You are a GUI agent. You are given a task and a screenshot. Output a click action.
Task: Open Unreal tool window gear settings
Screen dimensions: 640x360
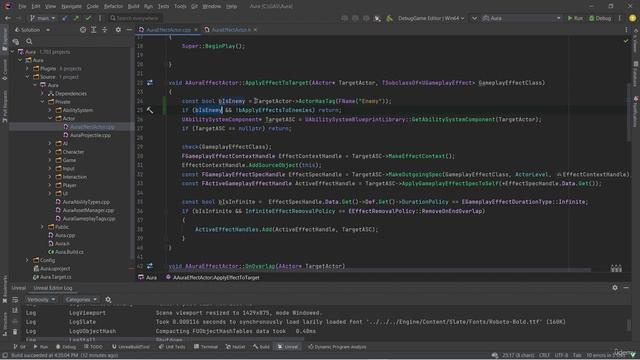[x=615, y=288]
